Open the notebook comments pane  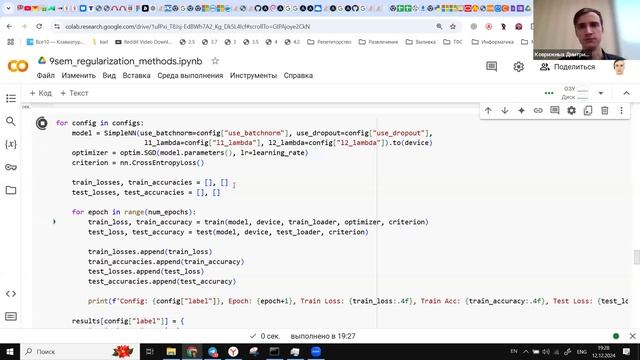pyautogui.click(x=491, y=67)
